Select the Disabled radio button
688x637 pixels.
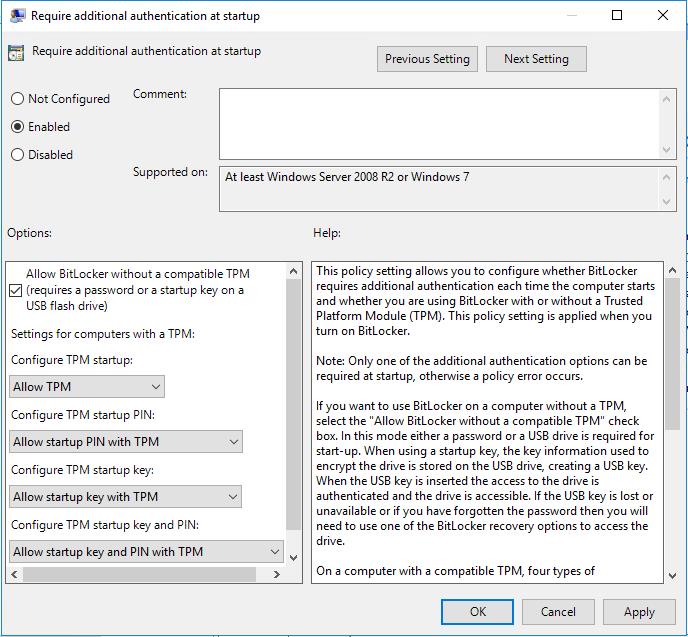pos(17,154)
